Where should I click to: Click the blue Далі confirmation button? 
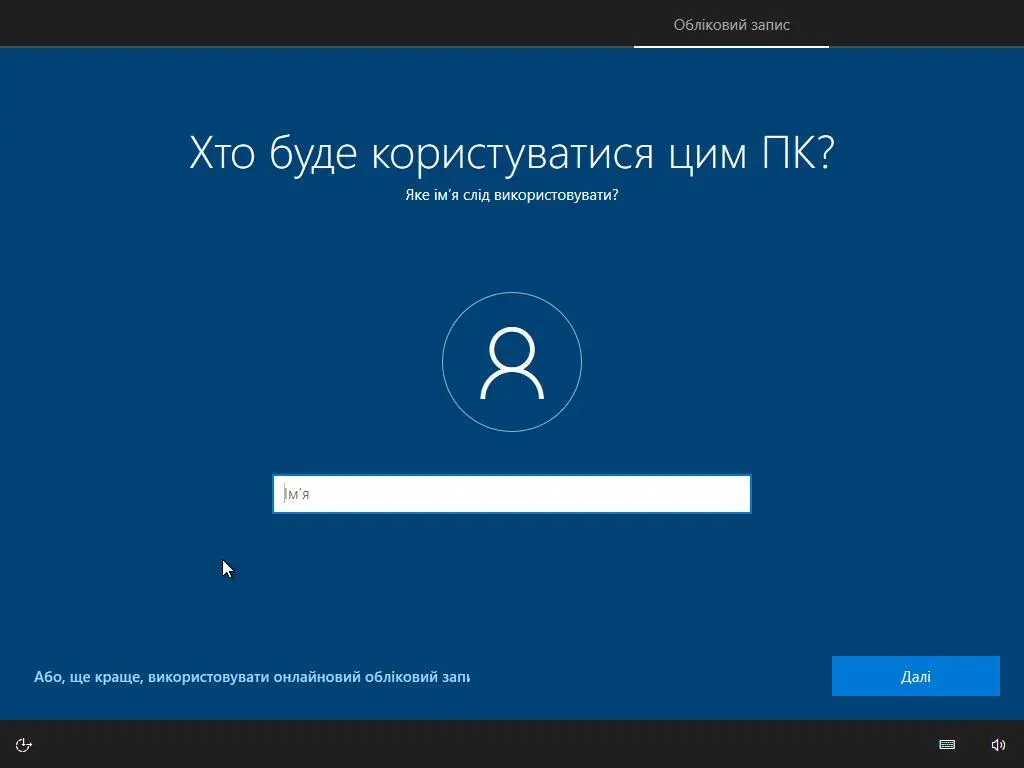915,675
